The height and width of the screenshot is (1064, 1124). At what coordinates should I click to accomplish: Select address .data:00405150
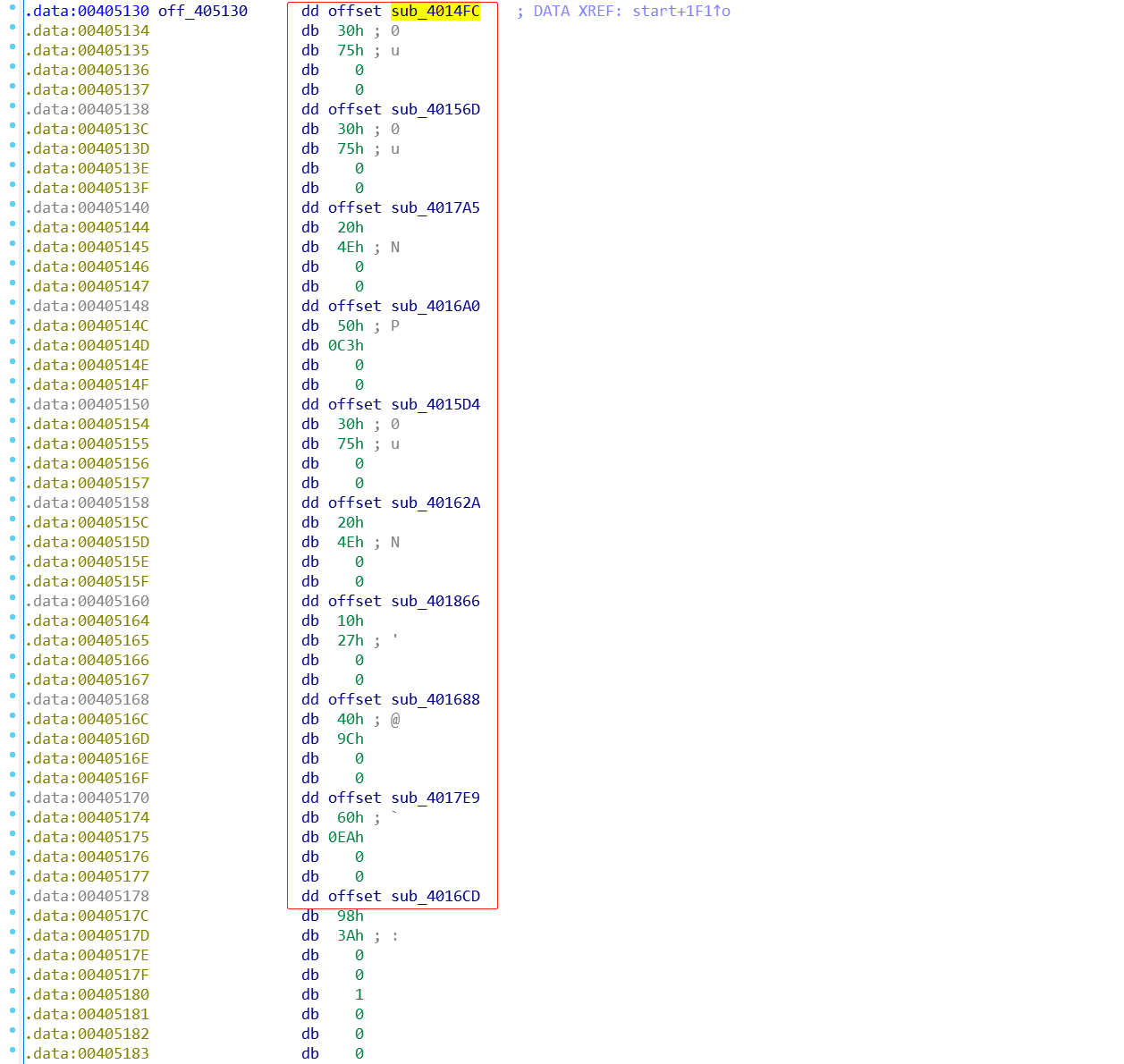click(87, 404)
